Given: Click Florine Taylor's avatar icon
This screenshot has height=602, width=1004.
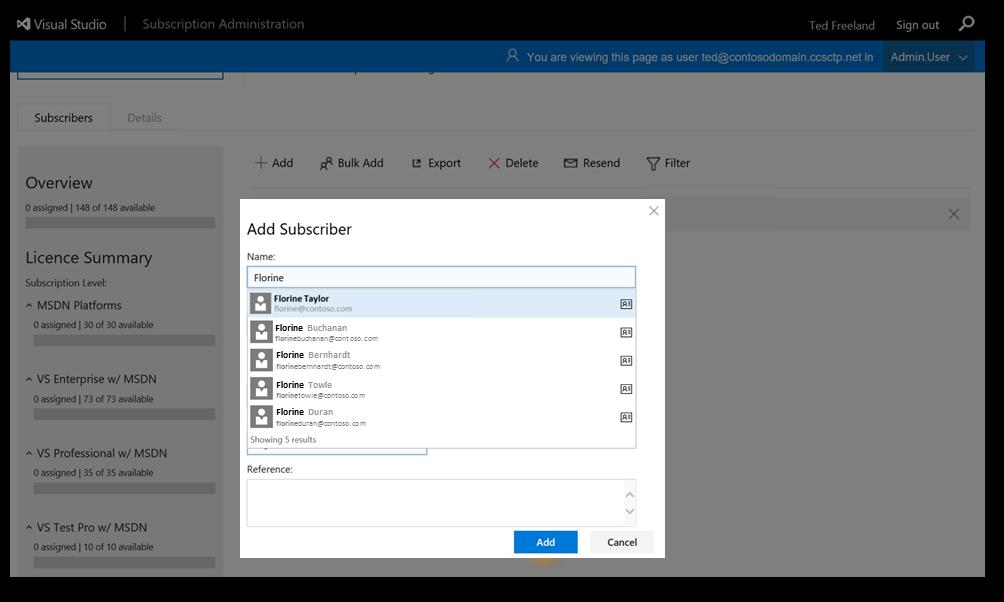Looking at the screenshot, I should pos(261,304).
